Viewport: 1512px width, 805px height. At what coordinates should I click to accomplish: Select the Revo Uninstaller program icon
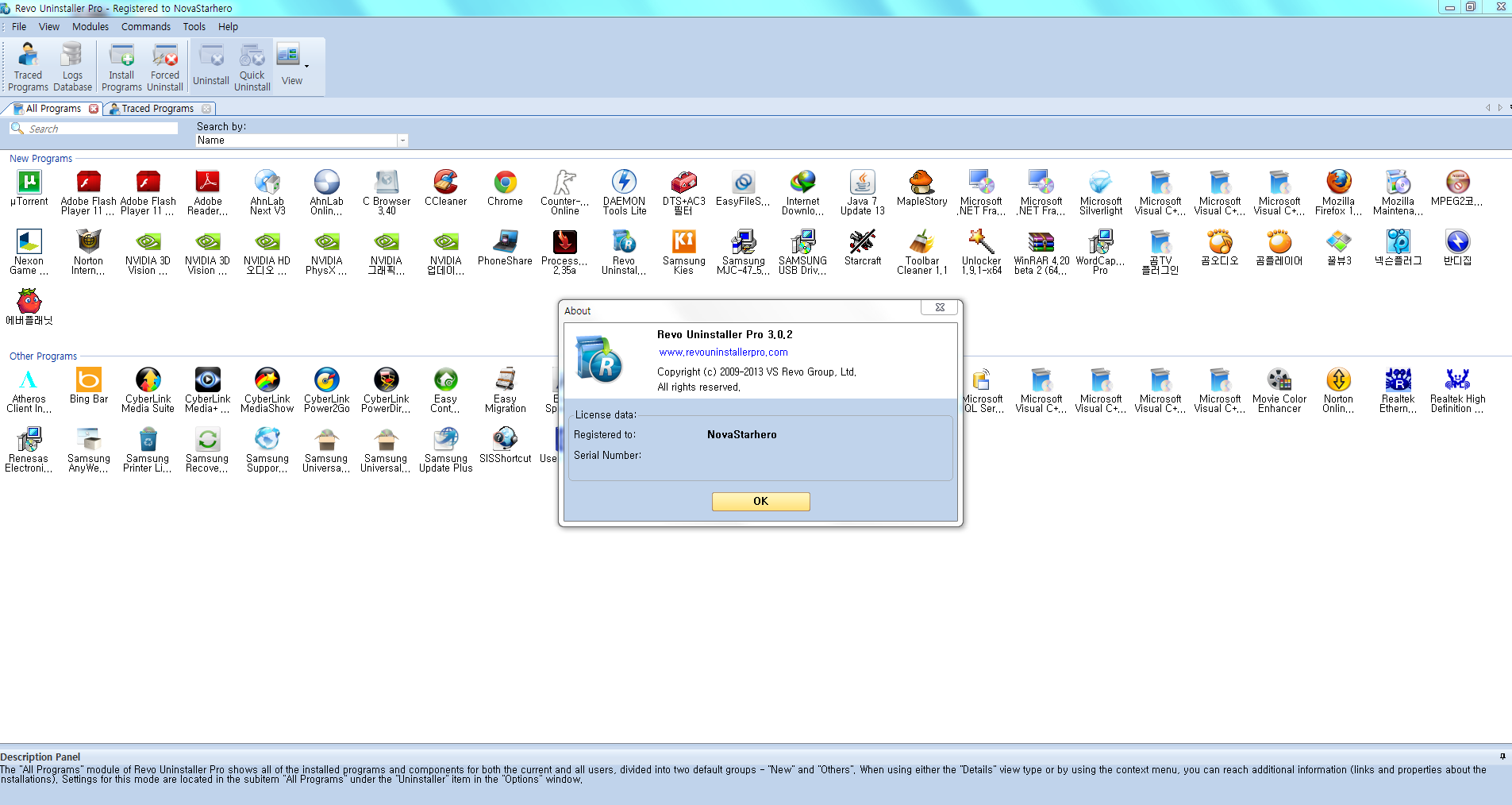point(624,252)
